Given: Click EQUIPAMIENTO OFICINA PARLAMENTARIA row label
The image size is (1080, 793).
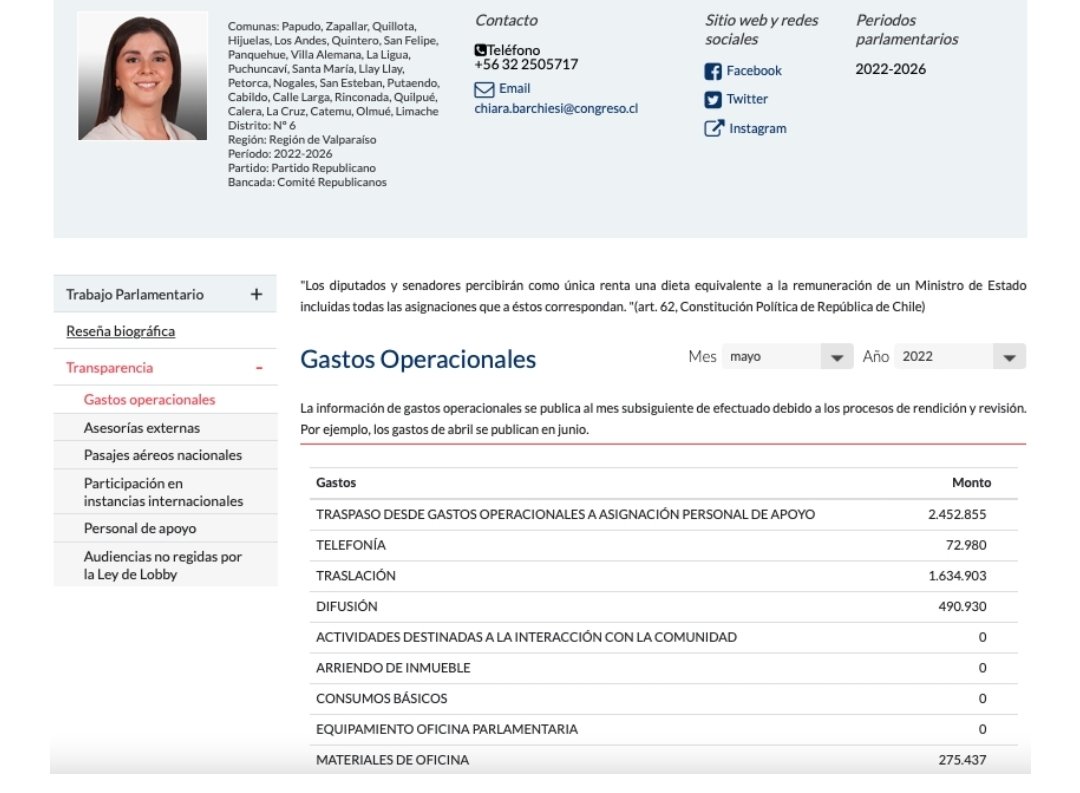Looking at the screenshot, I should [447, 729].
